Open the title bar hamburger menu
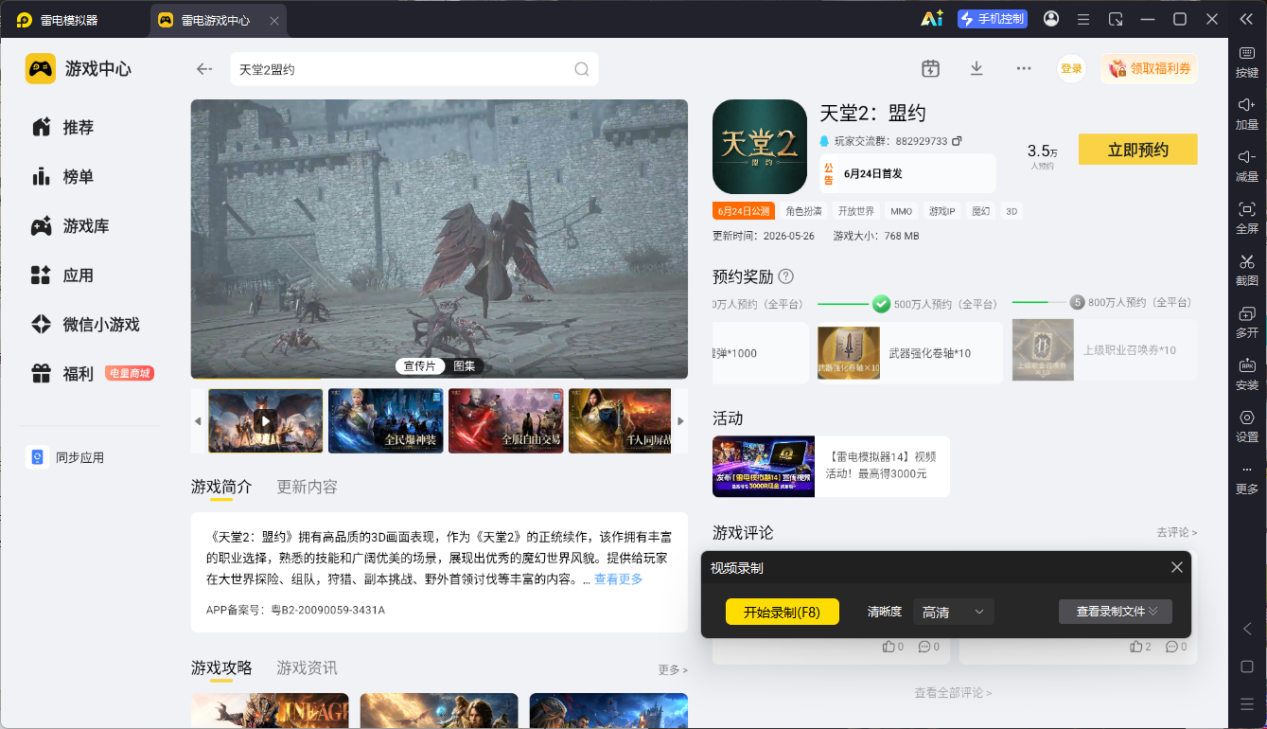Screen dimensions: 1267x729 pos(1083,19)
